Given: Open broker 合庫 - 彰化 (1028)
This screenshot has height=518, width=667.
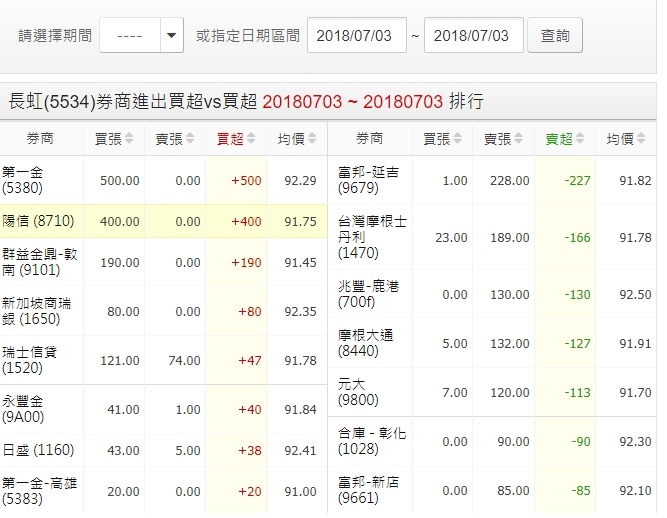Looking at the screenshot, I should point(372,441).
